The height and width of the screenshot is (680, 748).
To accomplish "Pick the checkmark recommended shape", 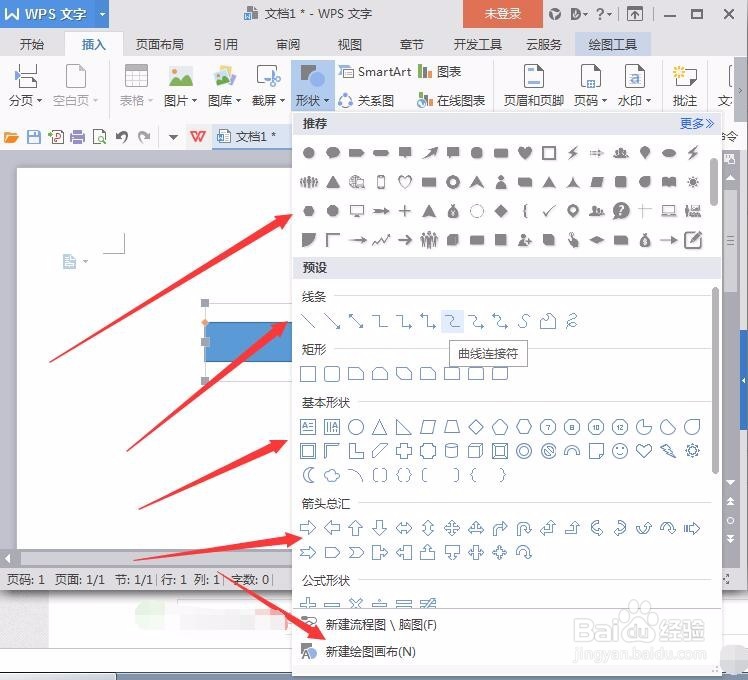I will click(549, 210).
